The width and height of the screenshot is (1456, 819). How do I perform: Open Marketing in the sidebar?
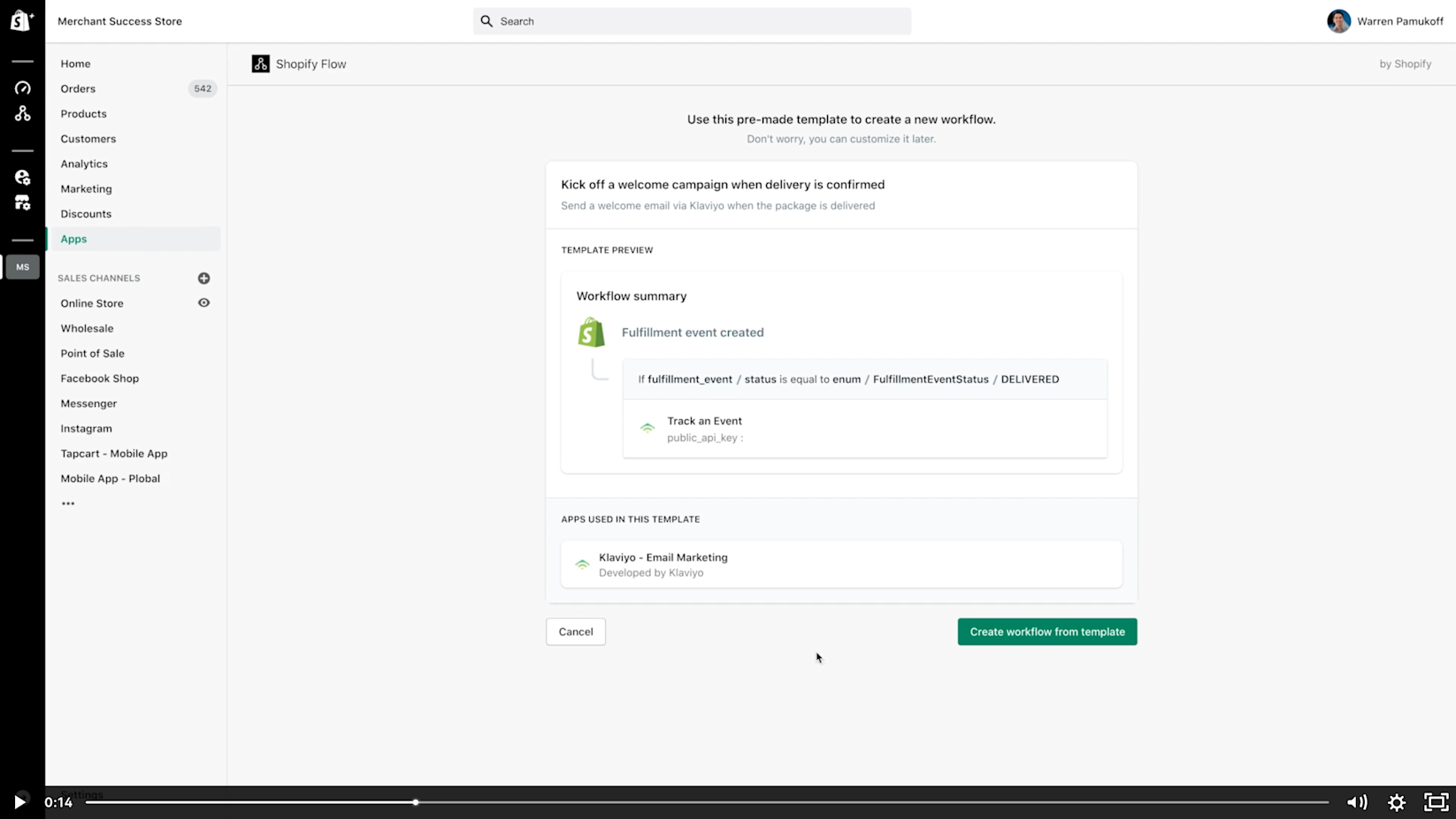pos(86,188)
